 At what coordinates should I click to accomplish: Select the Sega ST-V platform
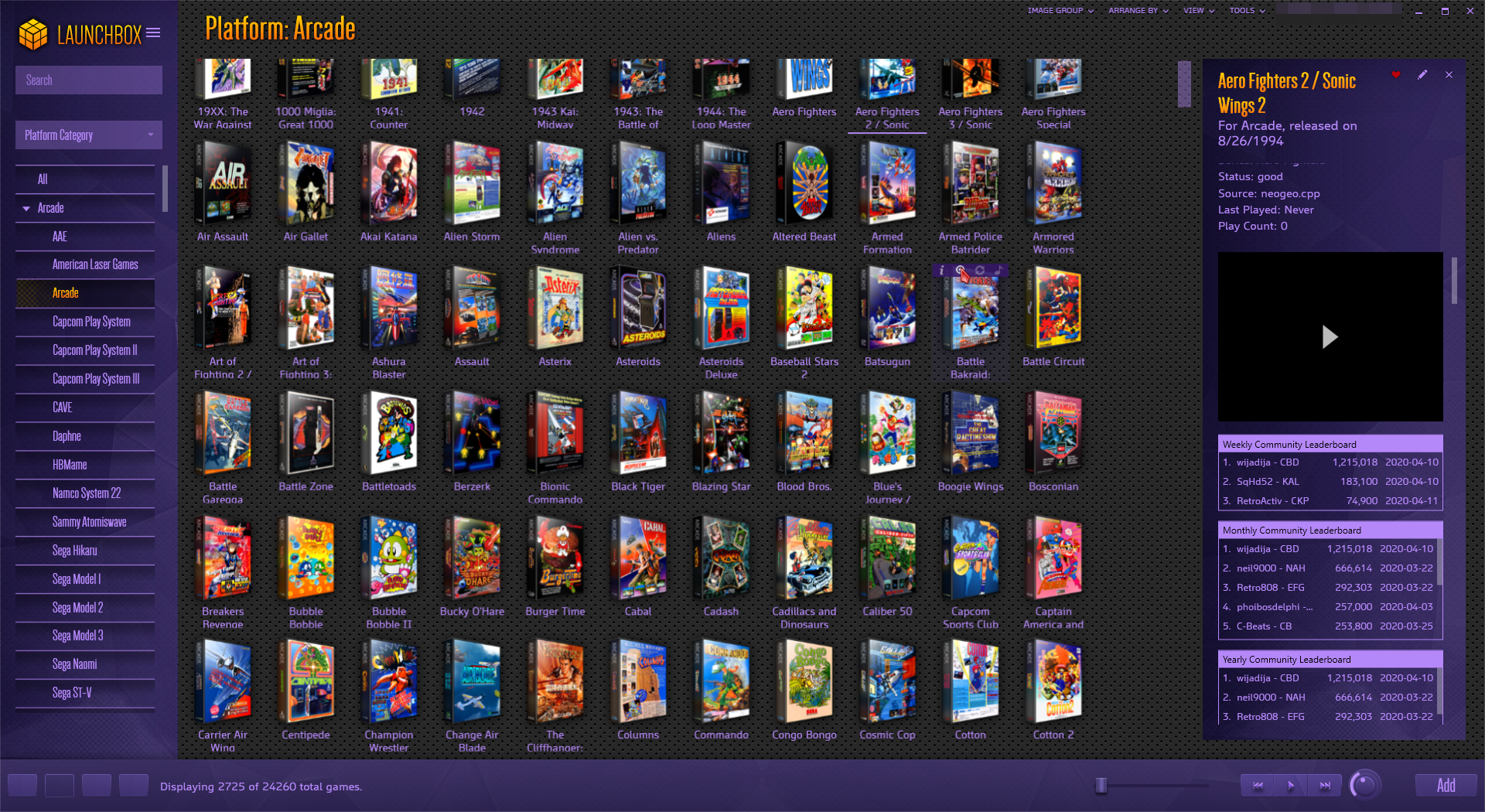pos(85,693)
